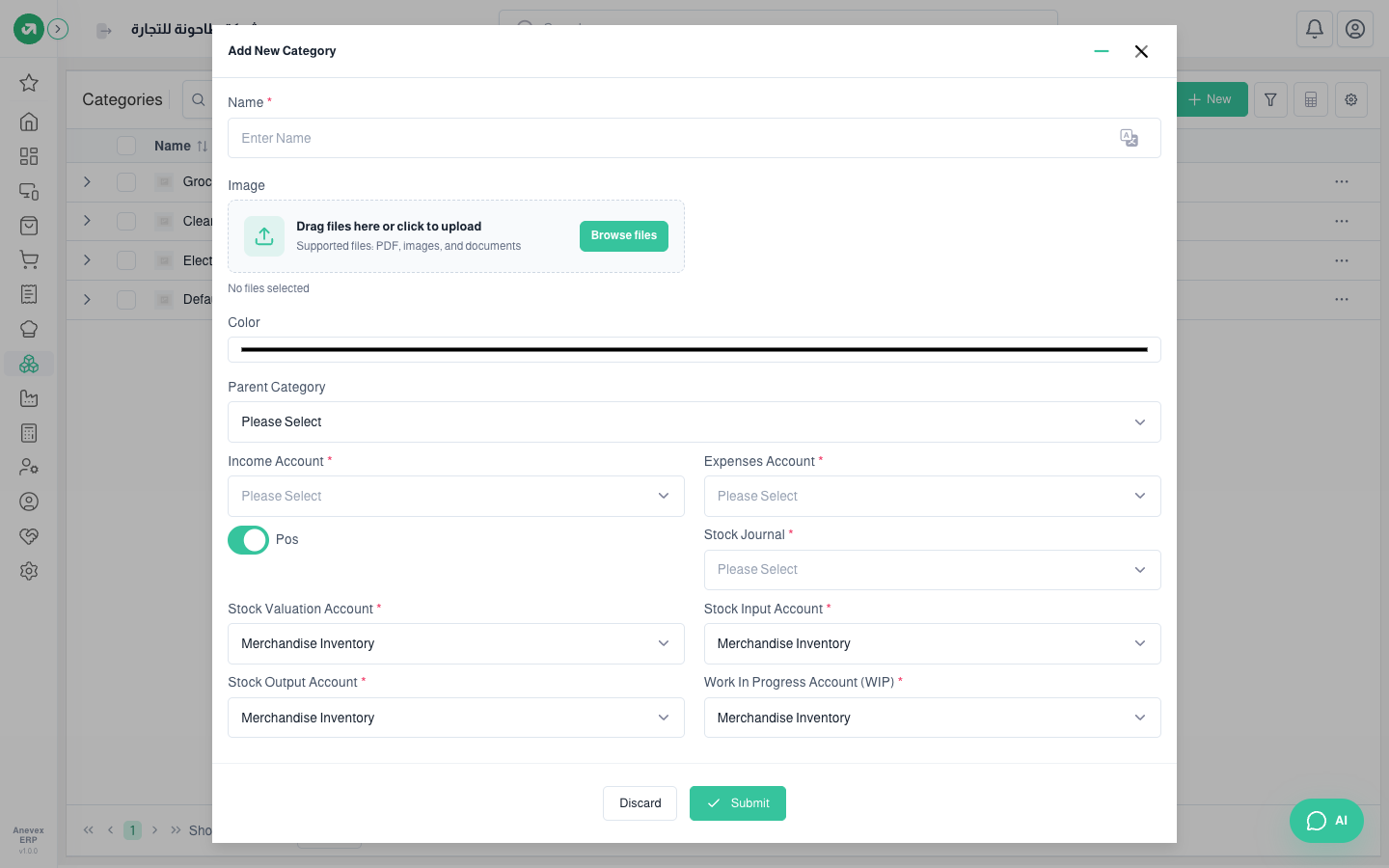Image resolution: width=1389 pixels, height=868 pixels.
Task: Open the notifications bell
Action: (1315, 29)
